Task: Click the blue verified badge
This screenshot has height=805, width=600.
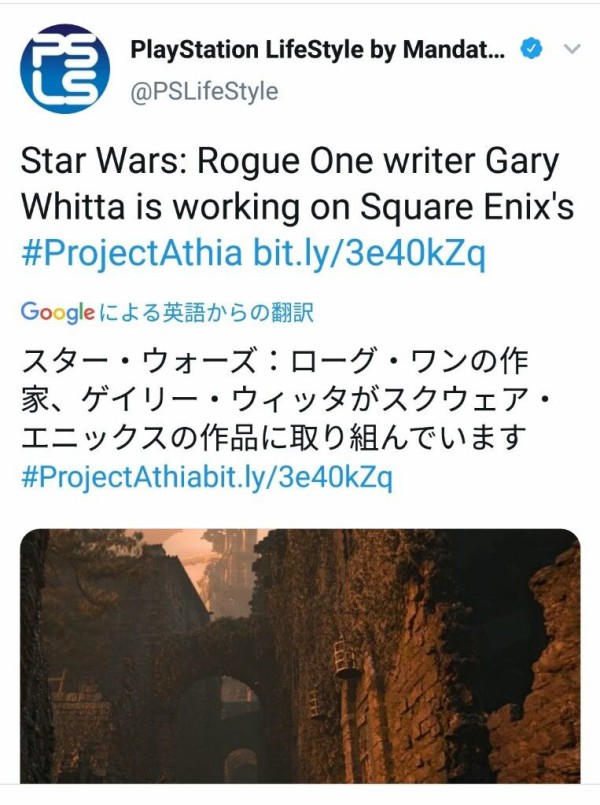Action: [x=532, y=48]
